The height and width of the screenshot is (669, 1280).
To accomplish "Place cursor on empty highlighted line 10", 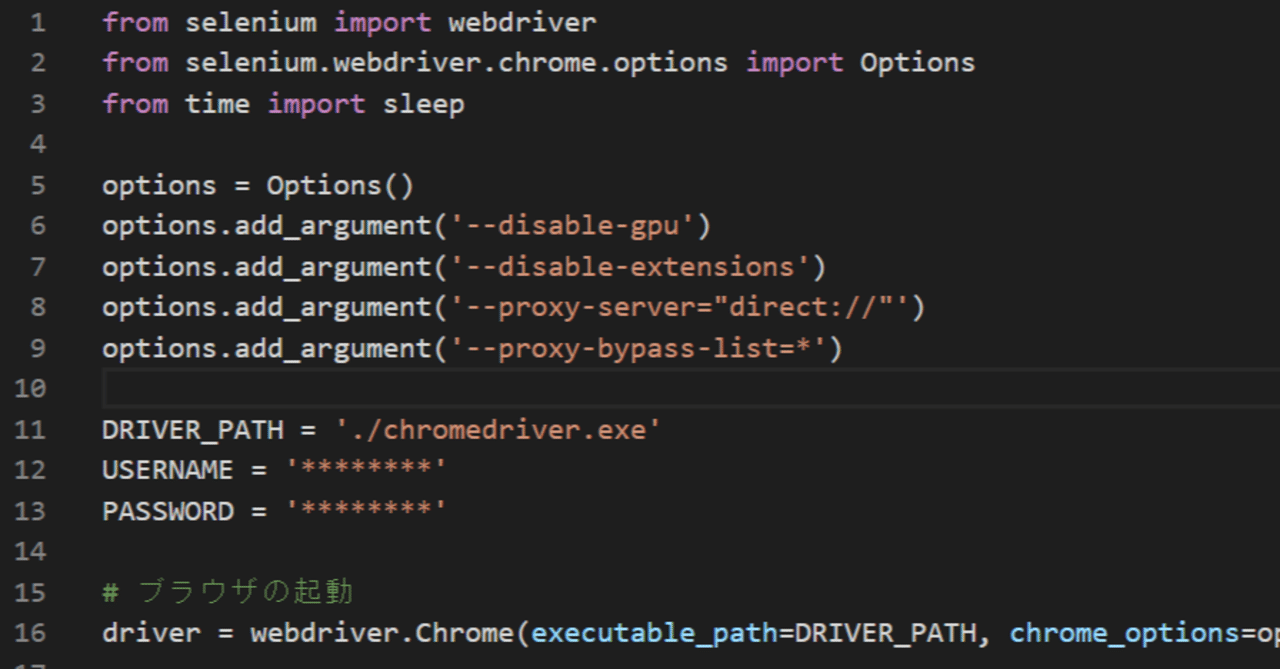I will (600, 389).
